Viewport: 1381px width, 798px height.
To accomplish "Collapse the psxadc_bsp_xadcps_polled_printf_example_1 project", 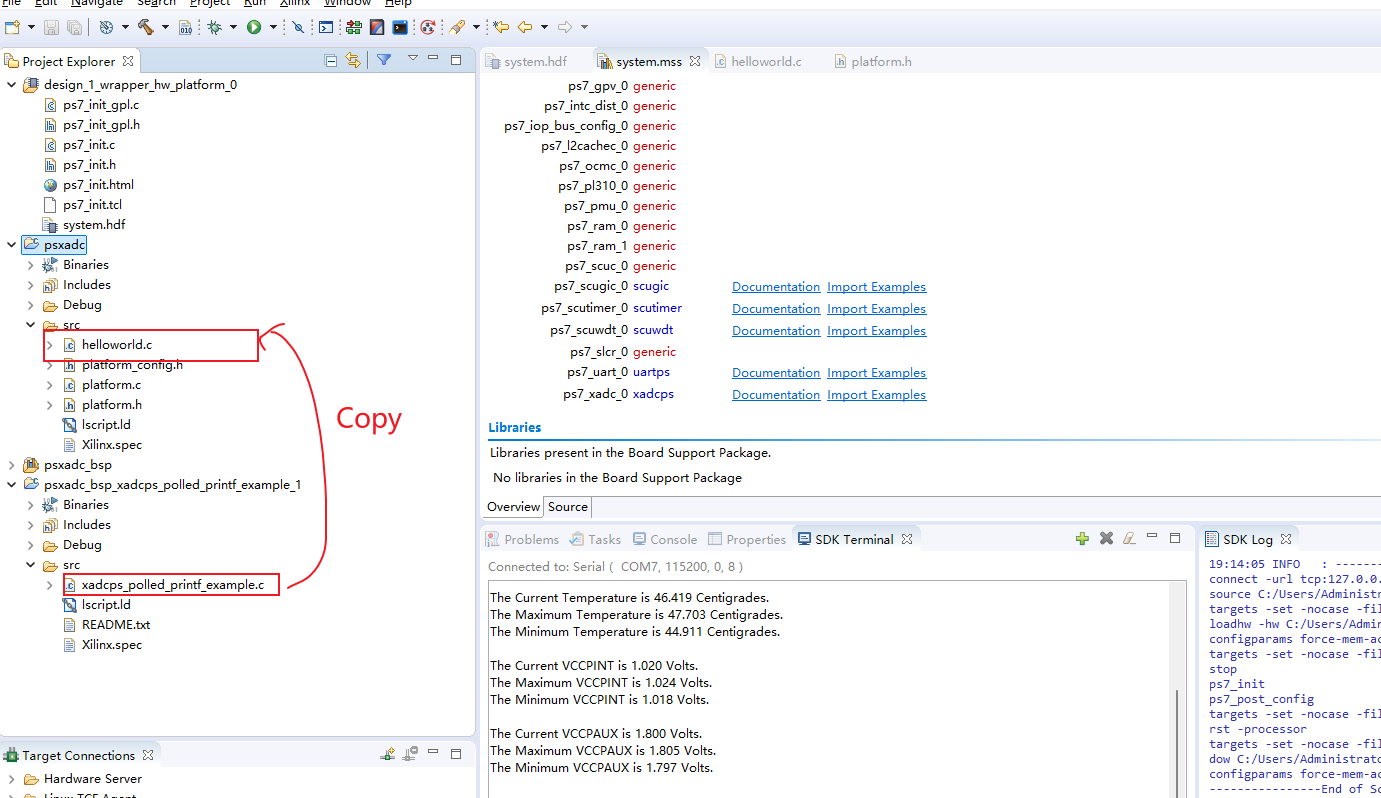I will [x=11, y=485].
